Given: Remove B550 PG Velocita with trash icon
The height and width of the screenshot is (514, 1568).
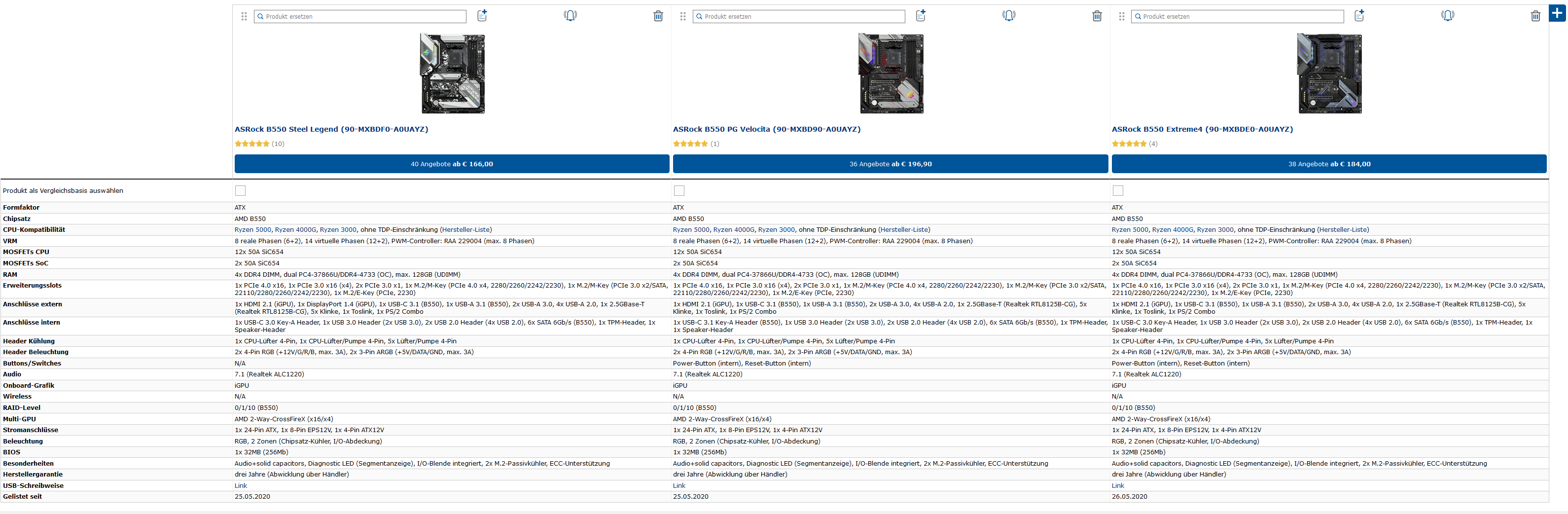Looking at the screenshot, I should (x=1097, y=16).
